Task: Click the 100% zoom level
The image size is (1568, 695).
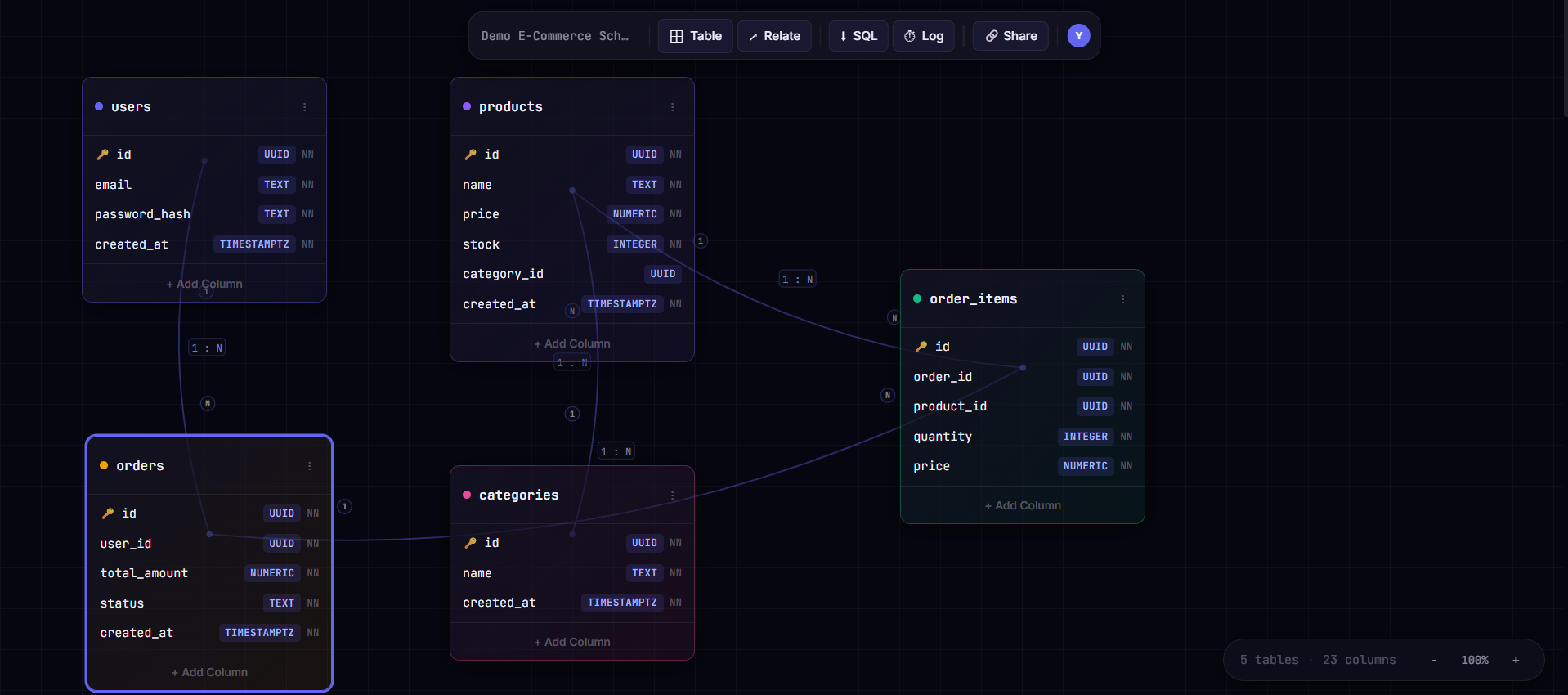Action: point(1475,660)
